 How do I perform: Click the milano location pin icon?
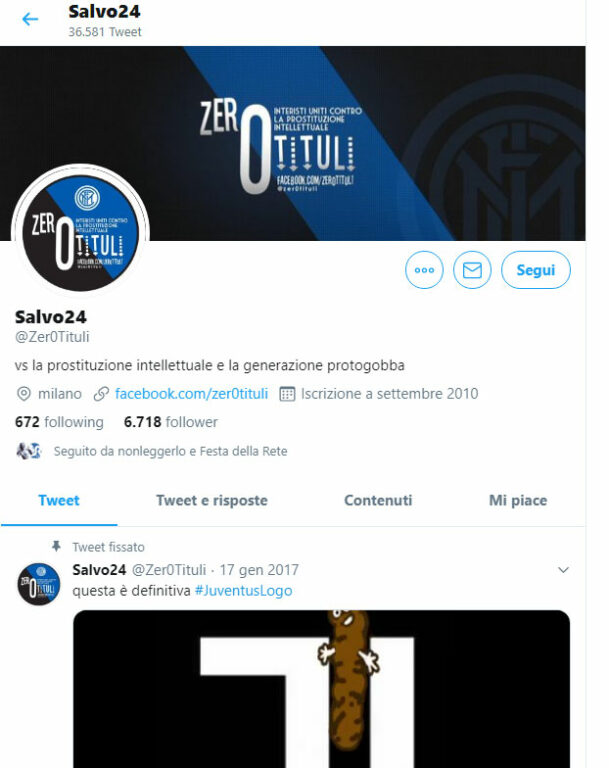24,394
